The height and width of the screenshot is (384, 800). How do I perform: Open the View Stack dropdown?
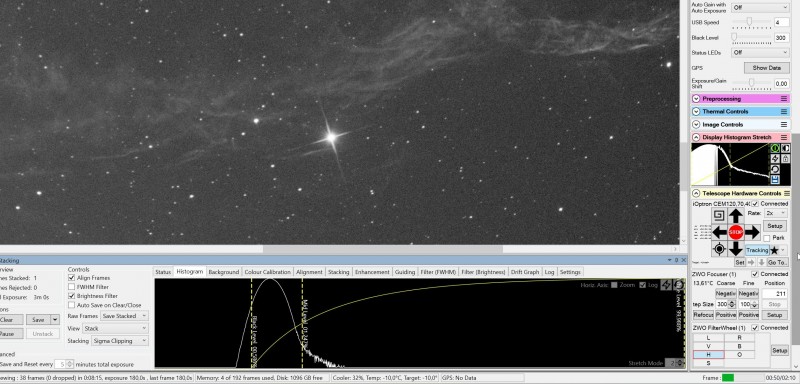point(115,328)
